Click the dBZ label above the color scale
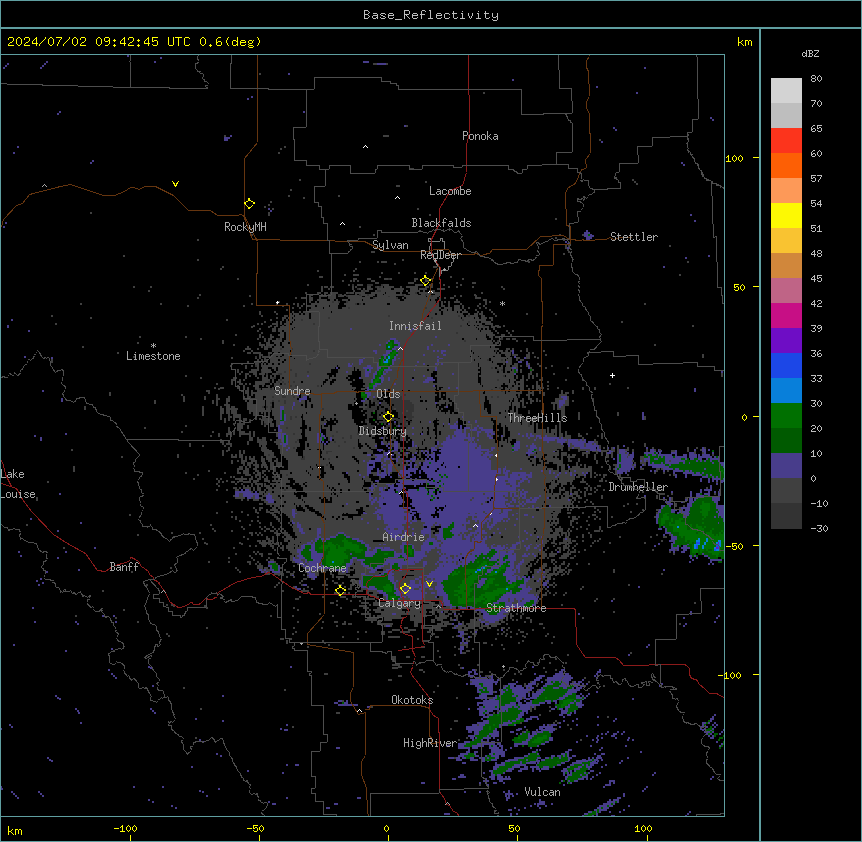The height and width of the screenshot is (842, 862). pyautogui.click(x=810, y=53)
